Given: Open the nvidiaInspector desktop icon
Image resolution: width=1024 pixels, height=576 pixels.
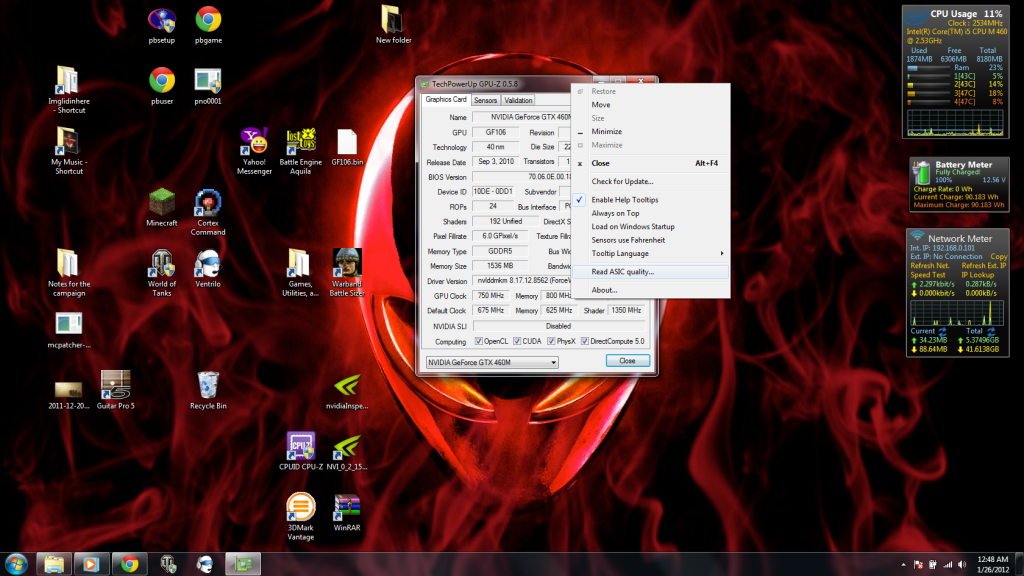Looking at the screenshot, I should tap(347, 391).
